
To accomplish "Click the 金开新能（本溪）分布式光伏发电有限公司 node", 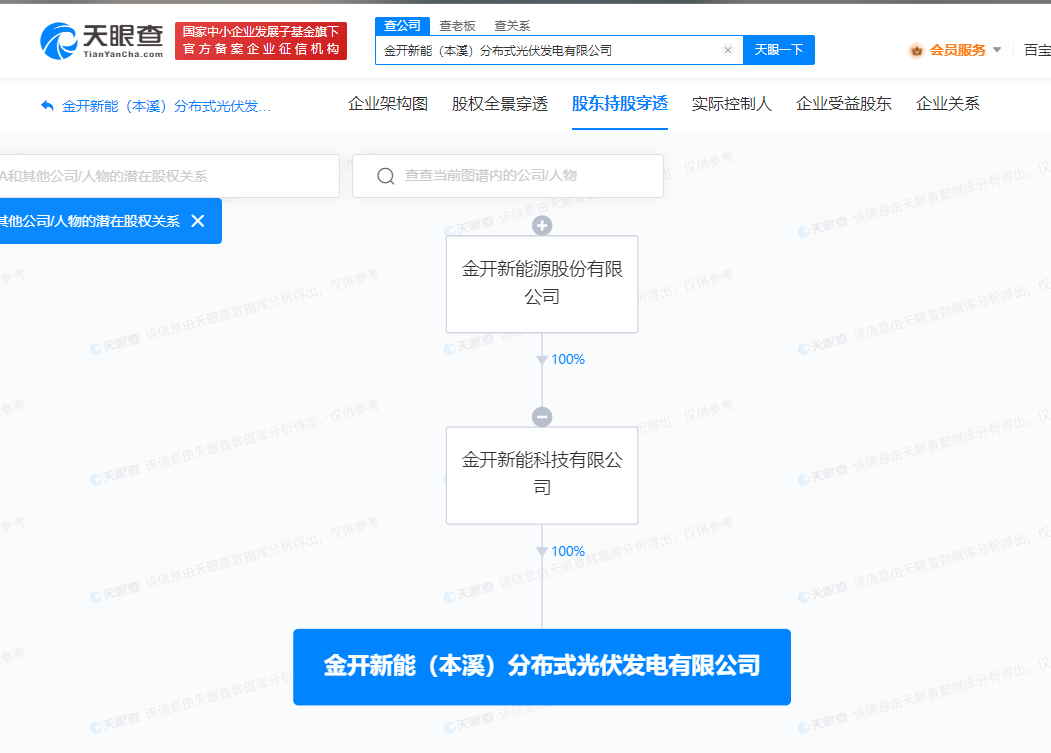I will click(541, 666).
